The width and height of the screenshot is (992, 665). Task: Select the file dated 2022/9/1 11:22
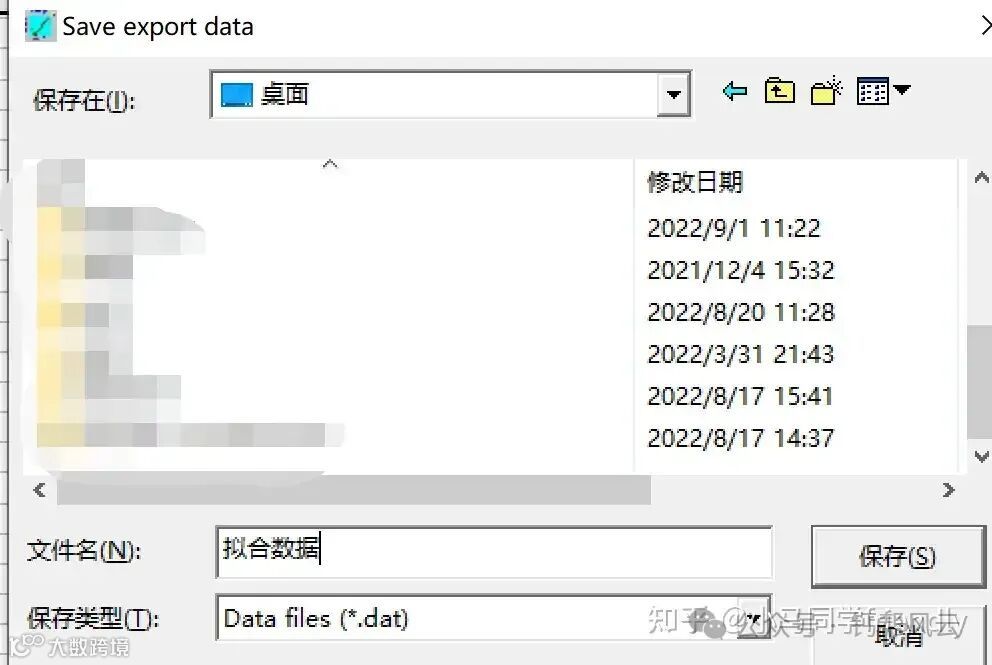click(734, 228)
